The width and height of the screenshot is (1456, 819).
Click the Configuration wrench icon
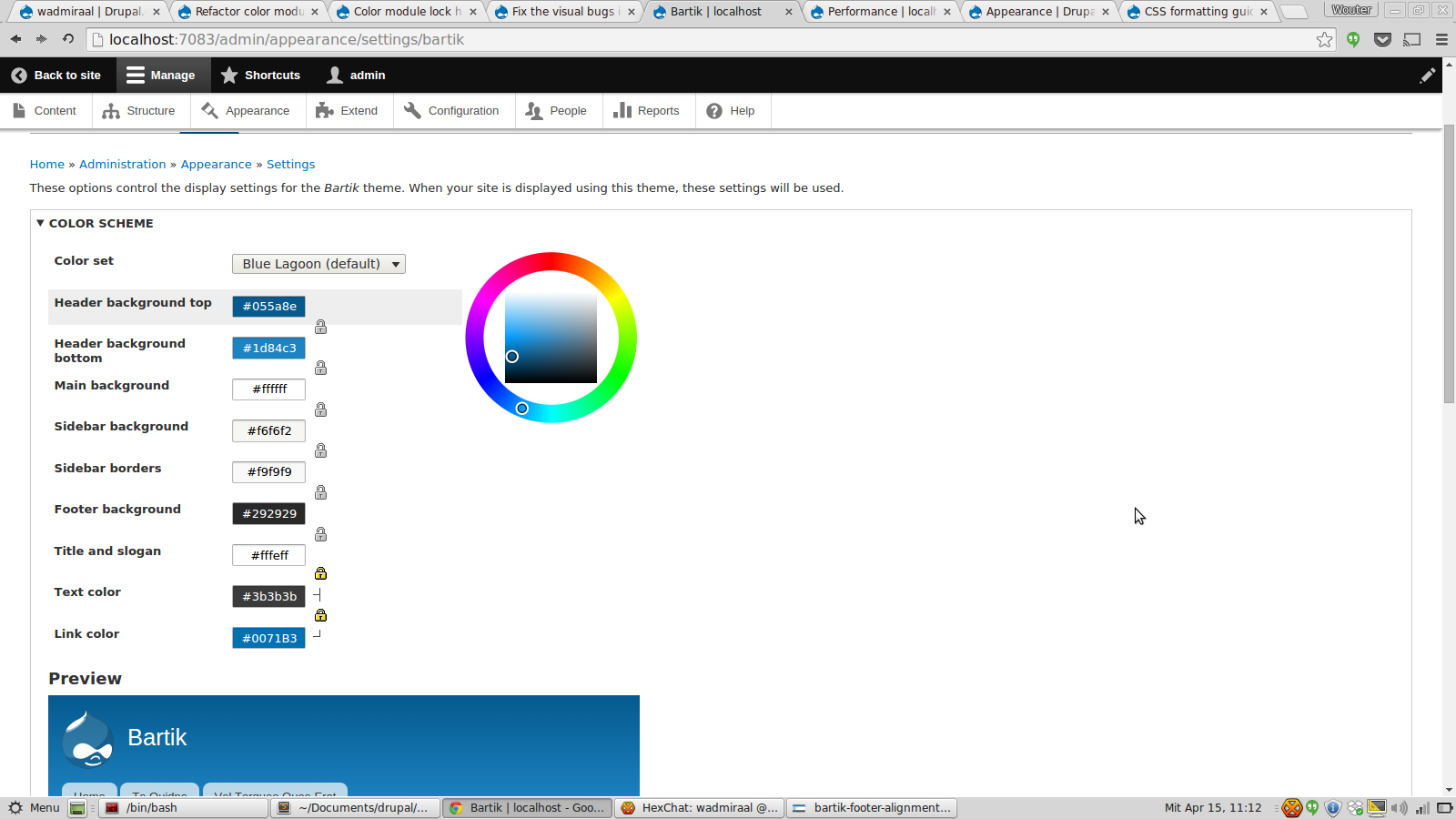[411, 110]
